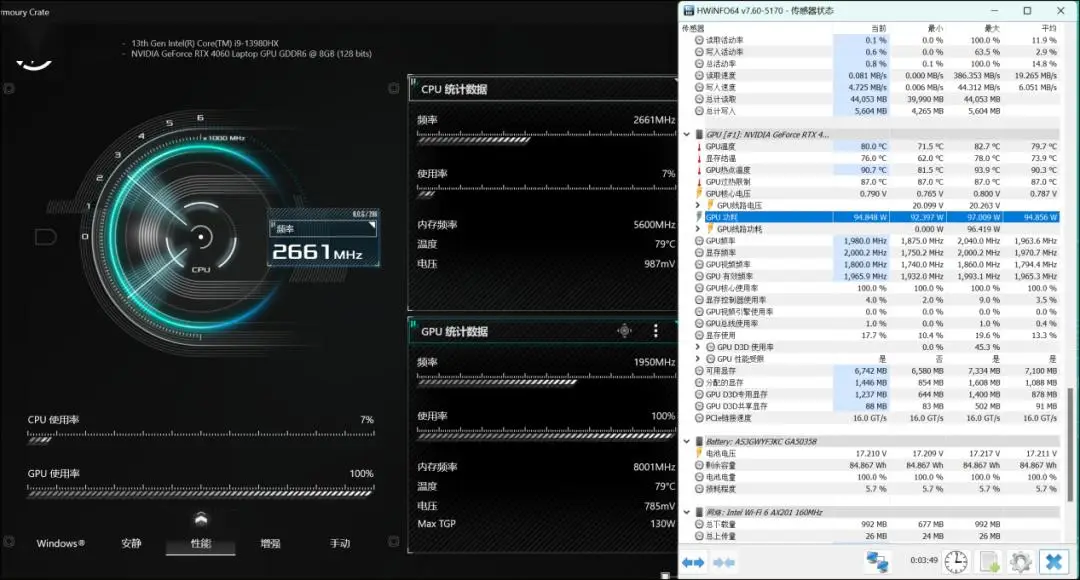This screenshot has width=1080, height=580.
Task: Click the collapse-all arrows icon in HWiNFO toolbar
Action: (723, 562)
